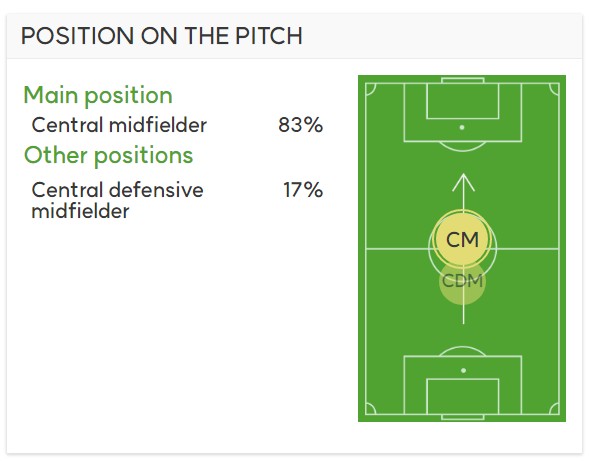Click the CDM position circle

(x=462, y=283)
